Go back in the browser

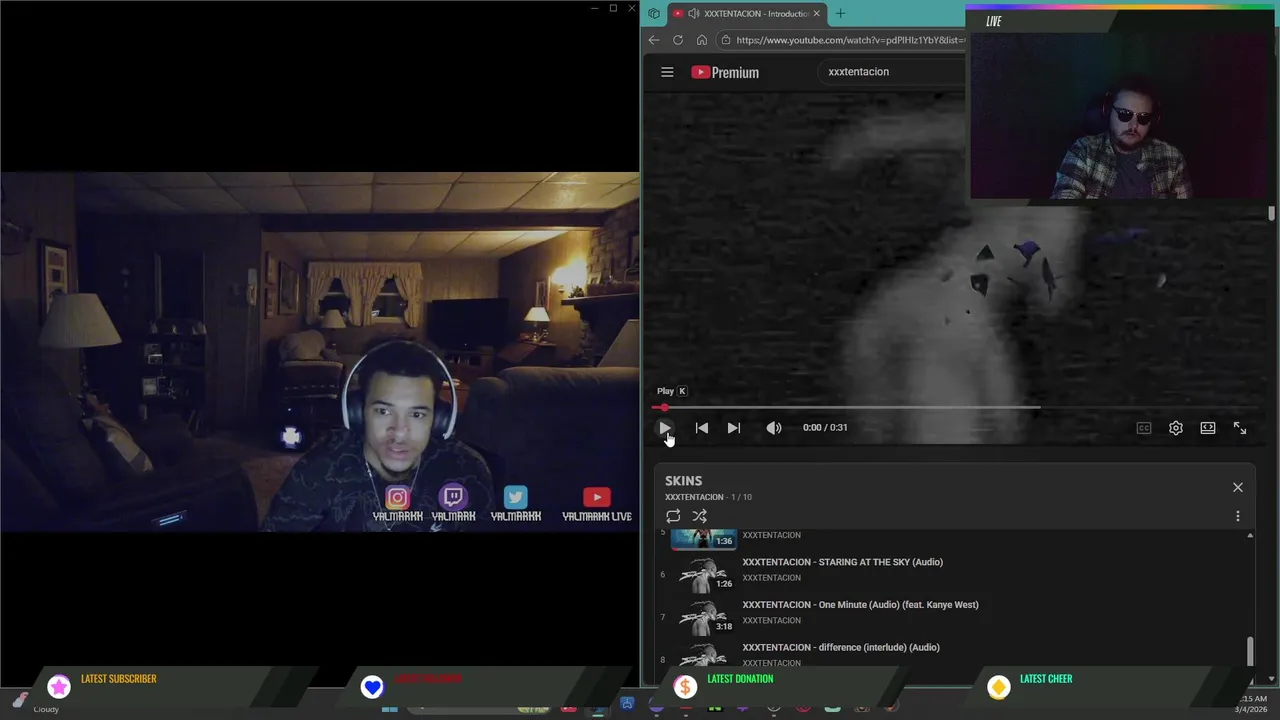653,40
